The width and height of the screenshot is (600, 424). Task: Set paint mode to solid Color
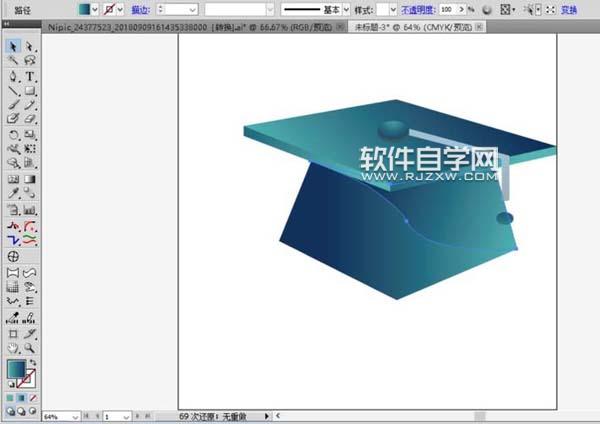click(10, 398)
